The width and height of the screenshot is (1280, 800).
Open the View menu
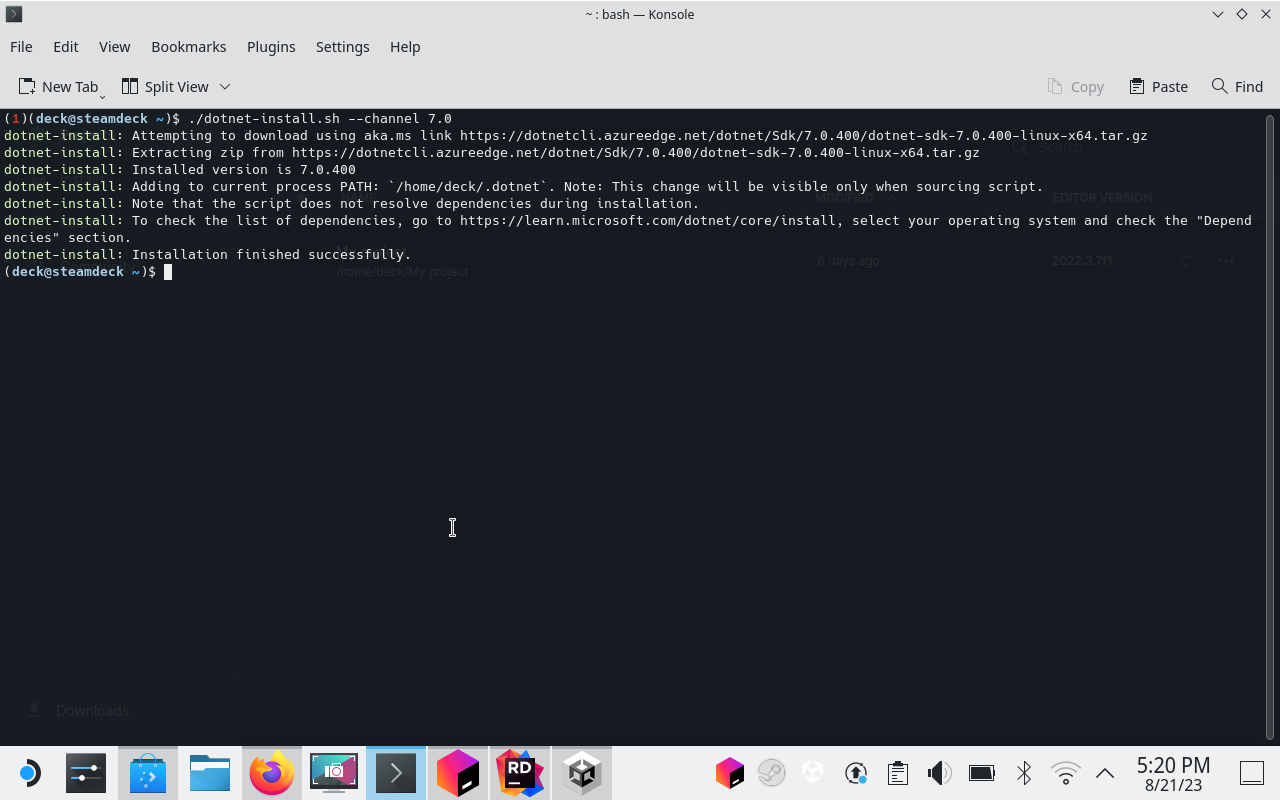(x=114, y=47)
